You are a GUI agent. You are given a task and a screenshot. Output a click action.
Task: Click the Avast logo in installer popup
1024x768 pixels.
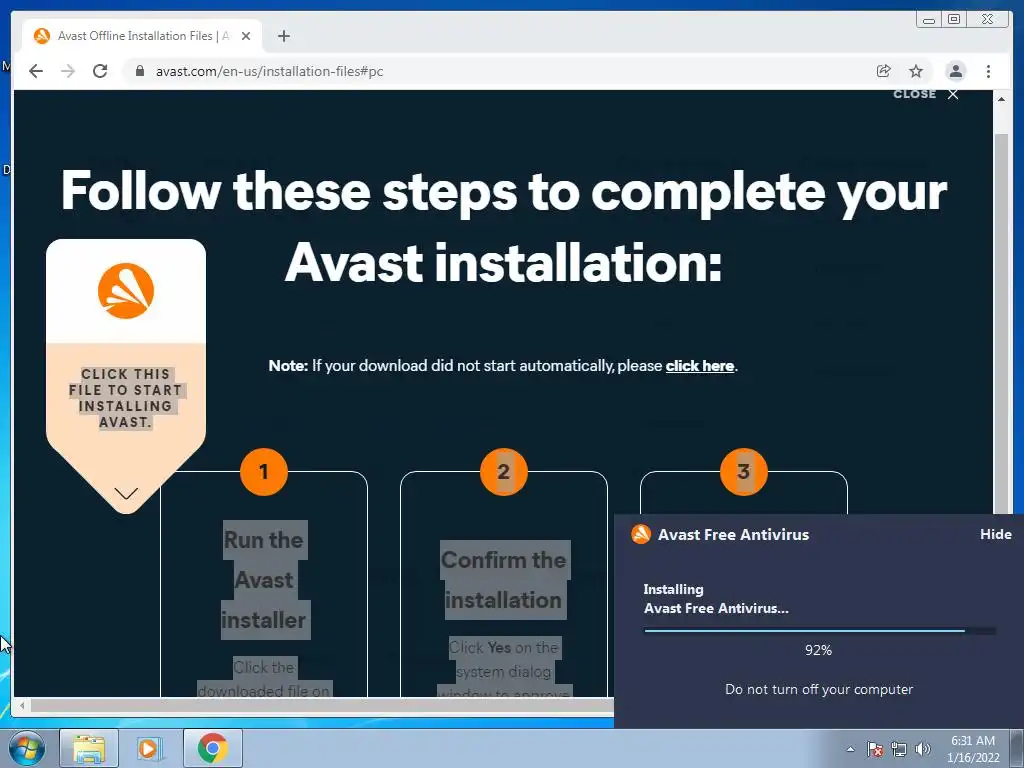(641, 534)
